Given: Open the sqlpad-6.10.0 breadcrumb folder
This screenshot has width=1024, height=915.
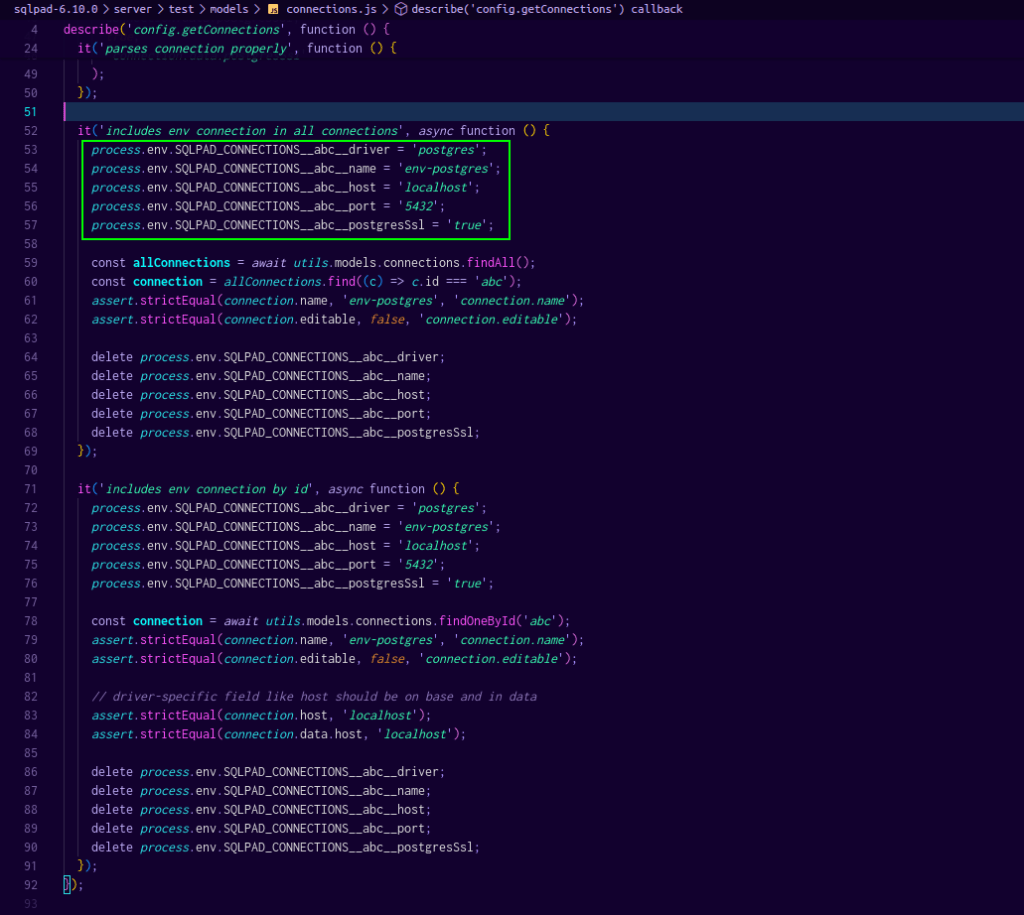Looking at the screenshot, I should pos(55,9).
